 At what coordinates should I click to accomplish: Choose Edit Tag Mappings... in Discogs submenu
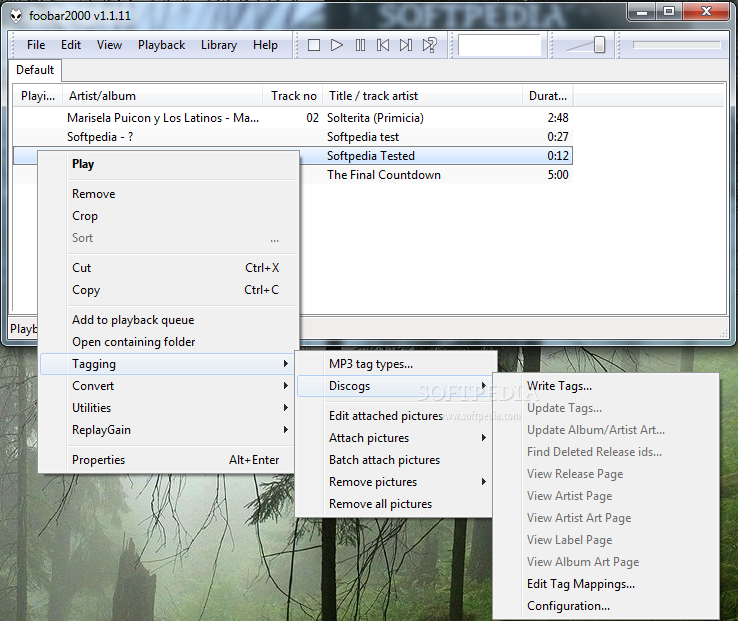(x=606, y=584)
